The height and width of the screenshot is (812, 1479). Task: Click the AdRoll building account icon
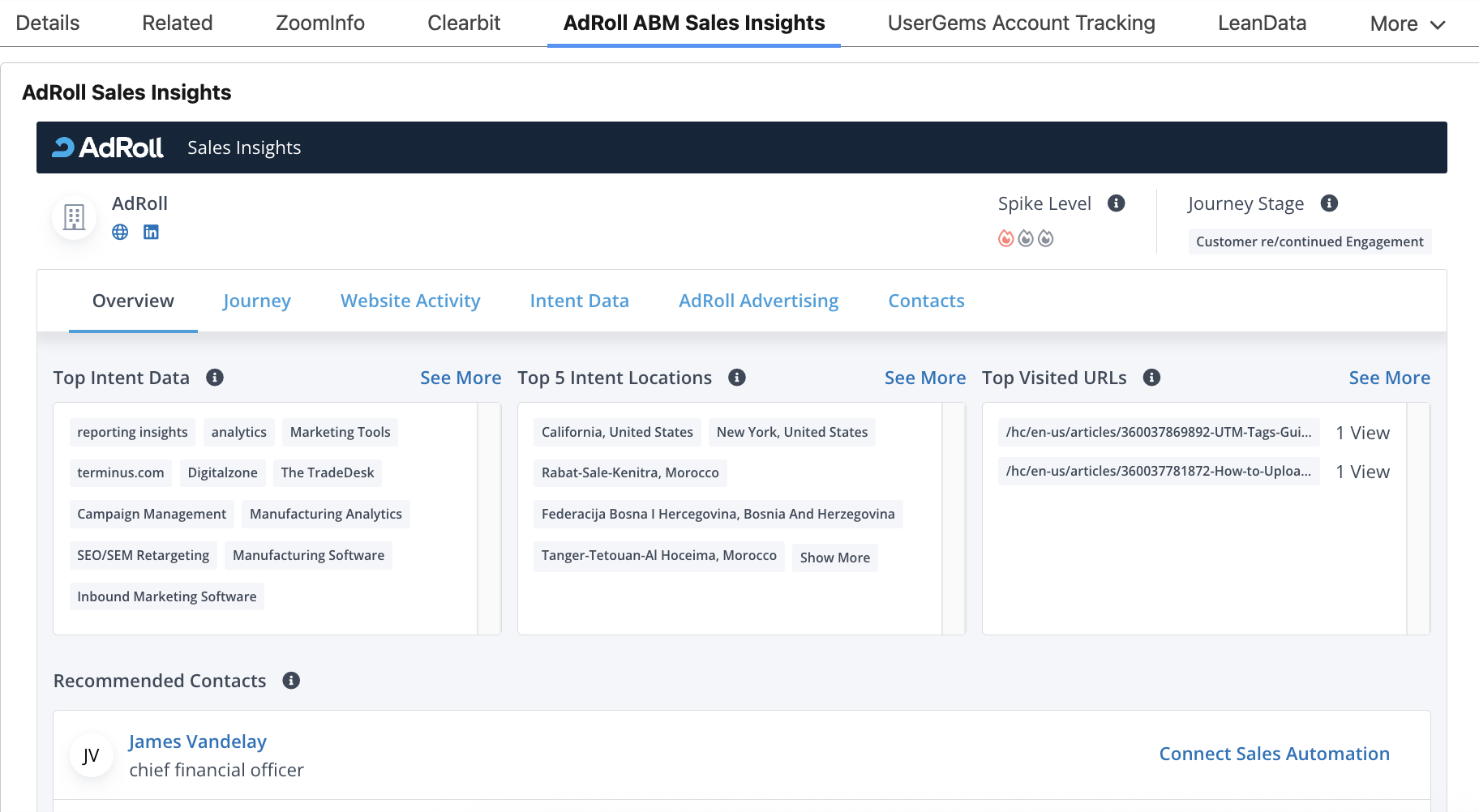point(75,217)
